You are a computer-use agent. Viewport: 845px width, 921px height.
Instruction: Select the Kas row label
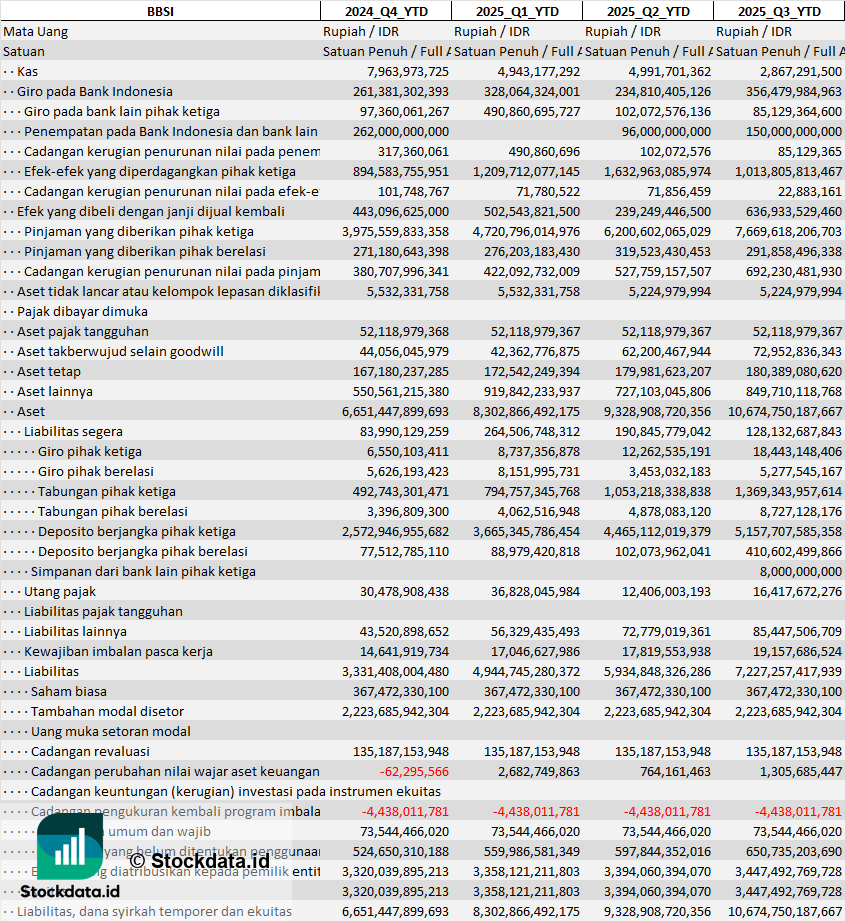point(27,72)
